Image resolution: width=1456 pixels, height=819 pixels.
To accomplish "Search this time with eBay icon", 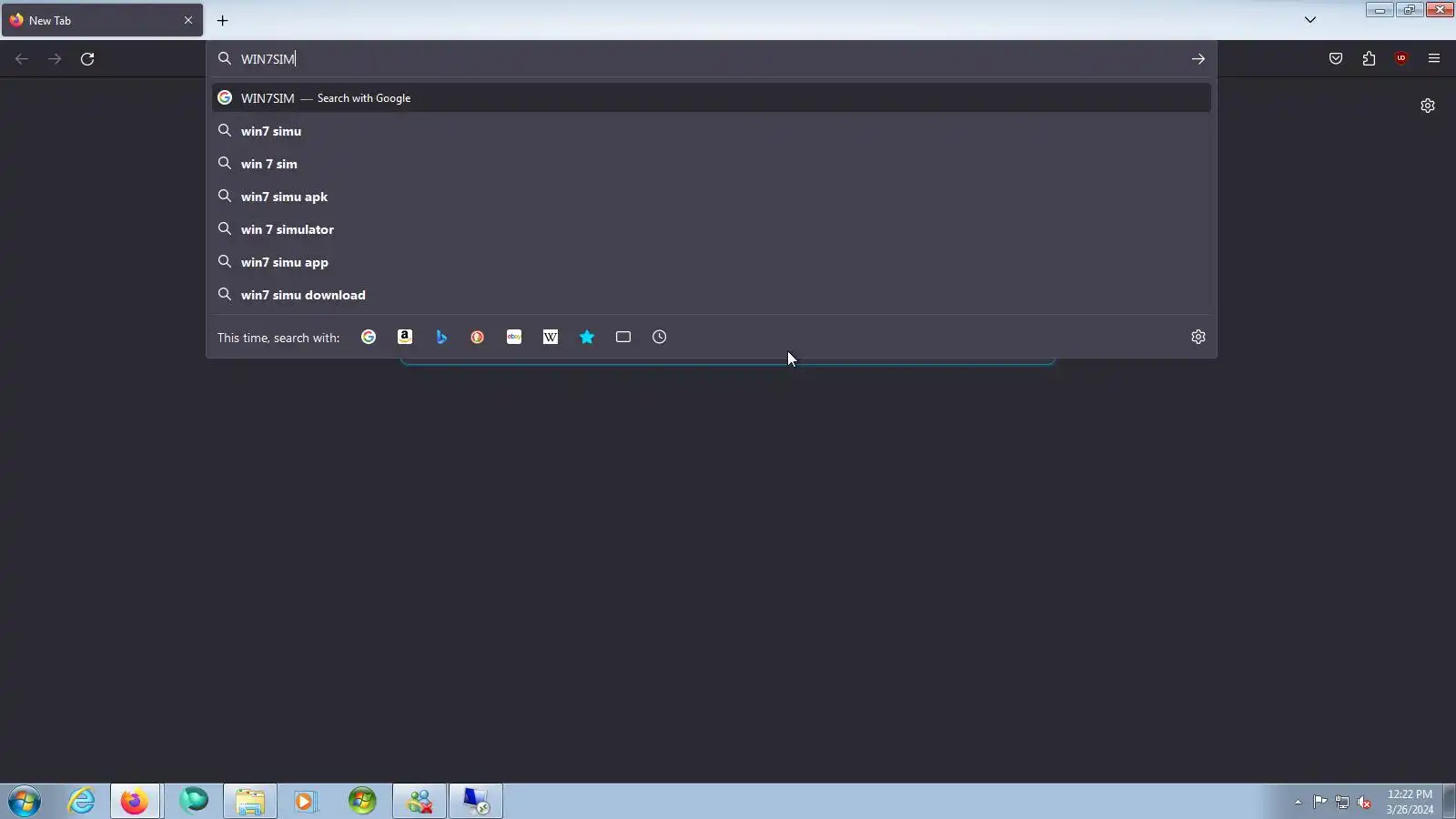I will (x=514, y=338).
